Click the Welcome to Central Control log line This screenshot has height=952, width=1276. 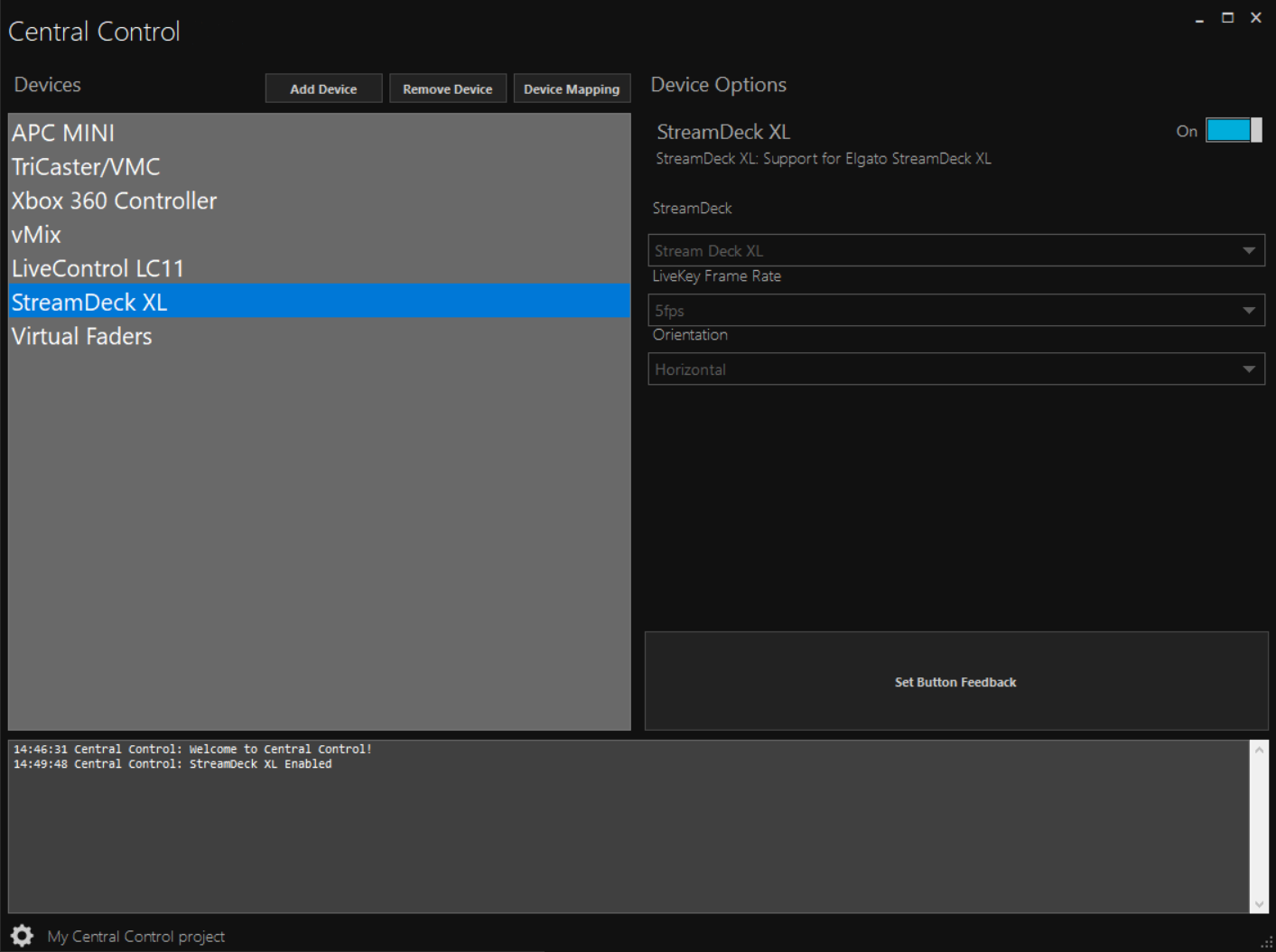(x=192, y=749)
